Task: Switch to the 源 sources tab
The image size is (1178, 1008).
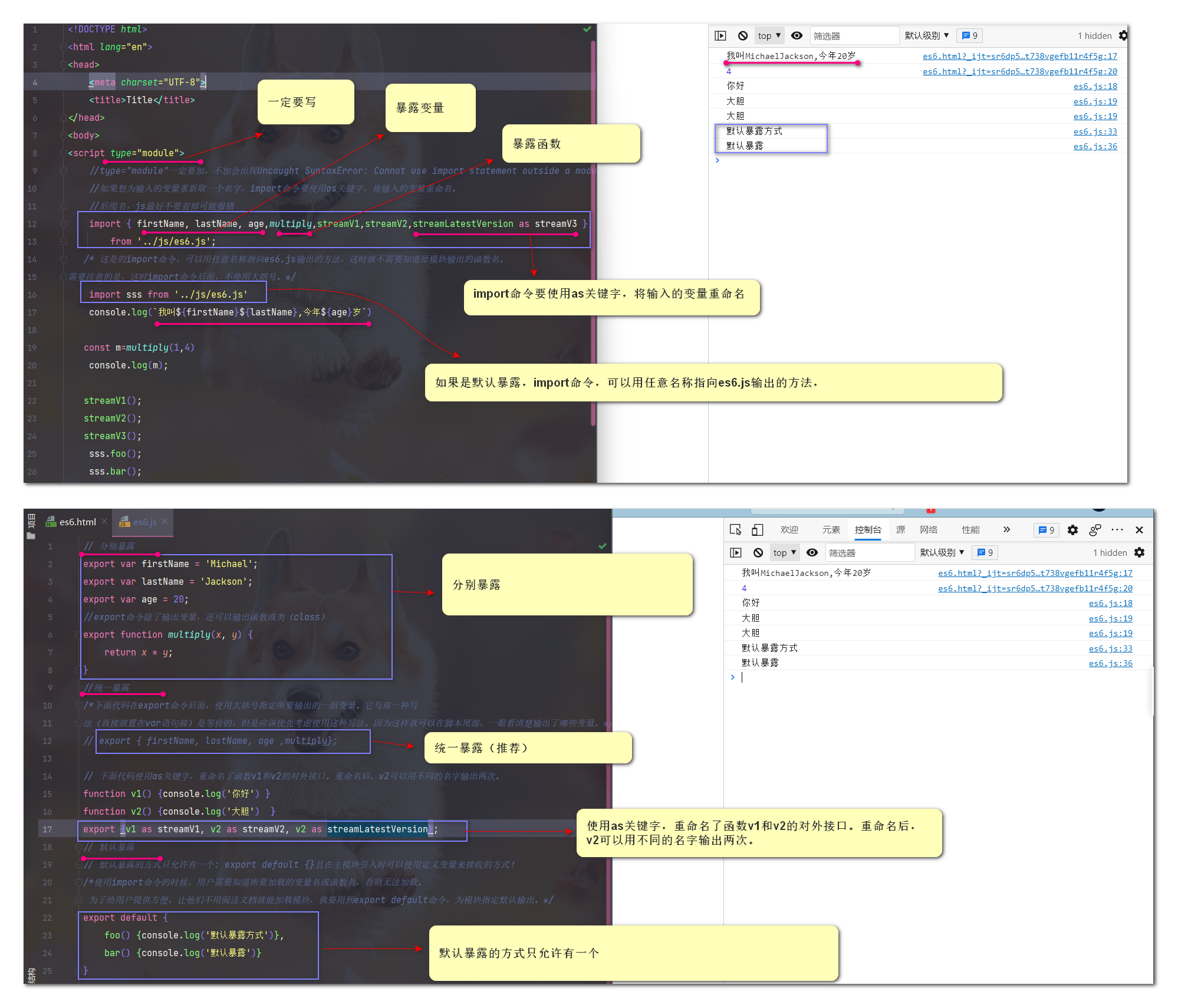Action: pos(901,530)
